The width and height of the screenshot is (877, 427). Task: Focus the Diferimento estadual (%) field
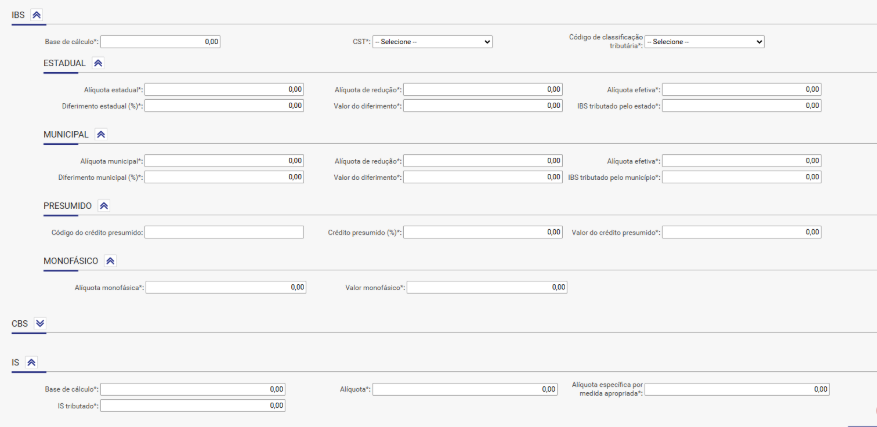(x=223, y=105)
